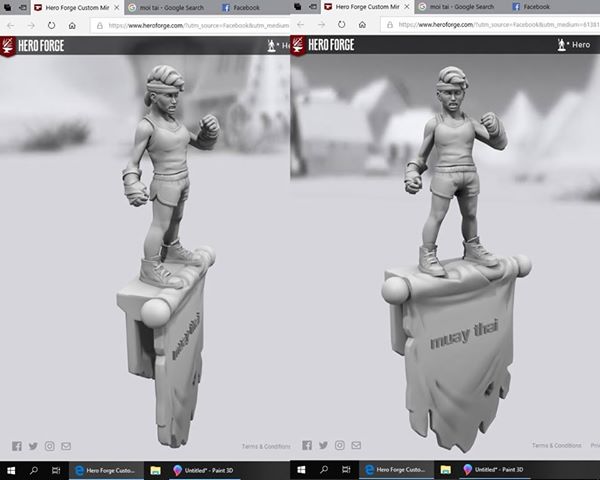The height and width of the screenshot is (480, 600).
Task: Click Facebook icon in left window footer
Action: pyautogui.click(x=17, y=446)
